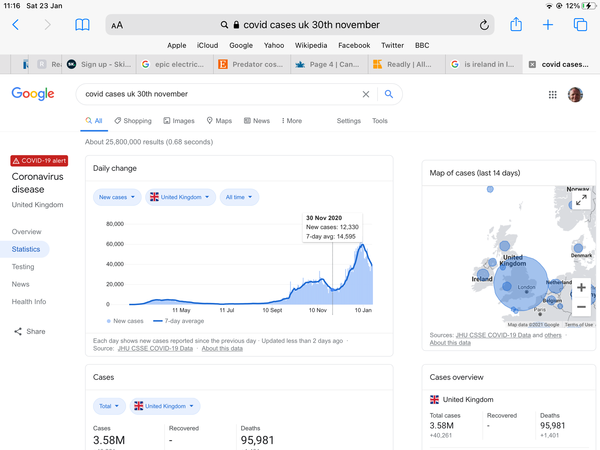This screenshot has height=450, width=600.
Task: Switch to the Maps results tab
Action: [x=219, y=121]
